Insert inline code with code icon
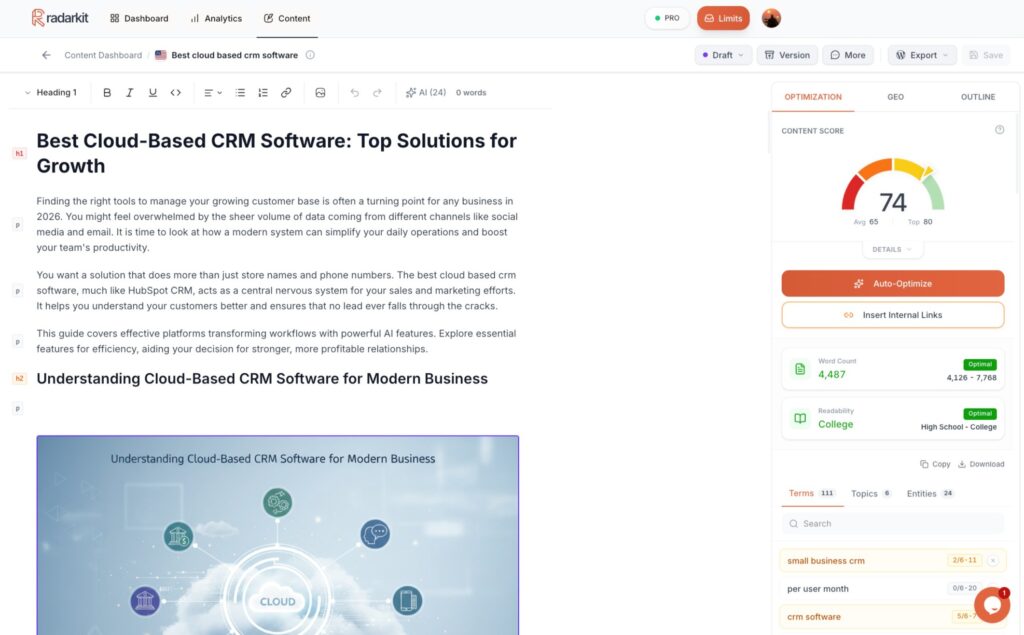Viewport: 1024px width, 635px height. 176,93
